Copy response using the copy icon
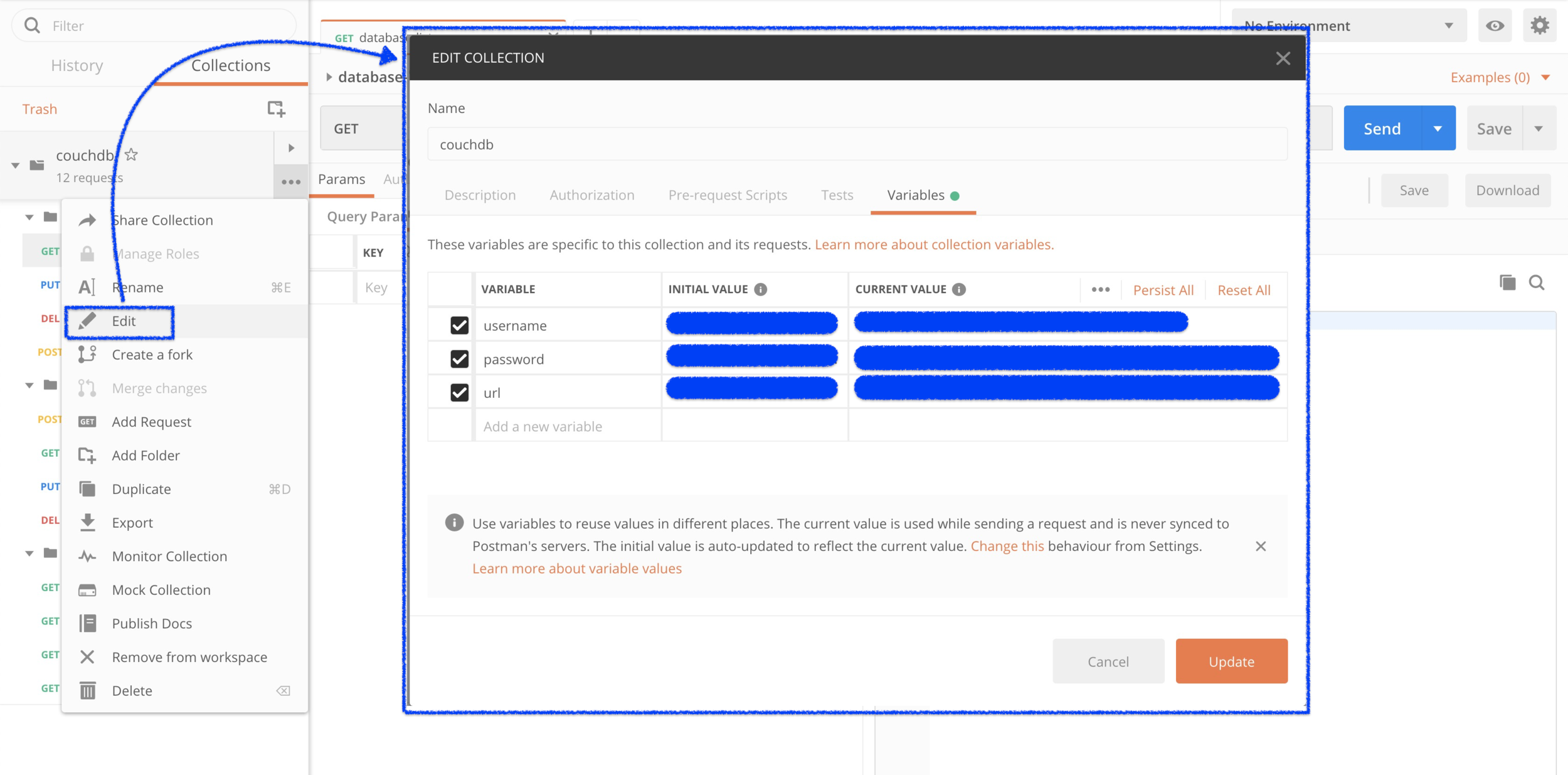1568x775 pixels. click(x=1507, y=283)
